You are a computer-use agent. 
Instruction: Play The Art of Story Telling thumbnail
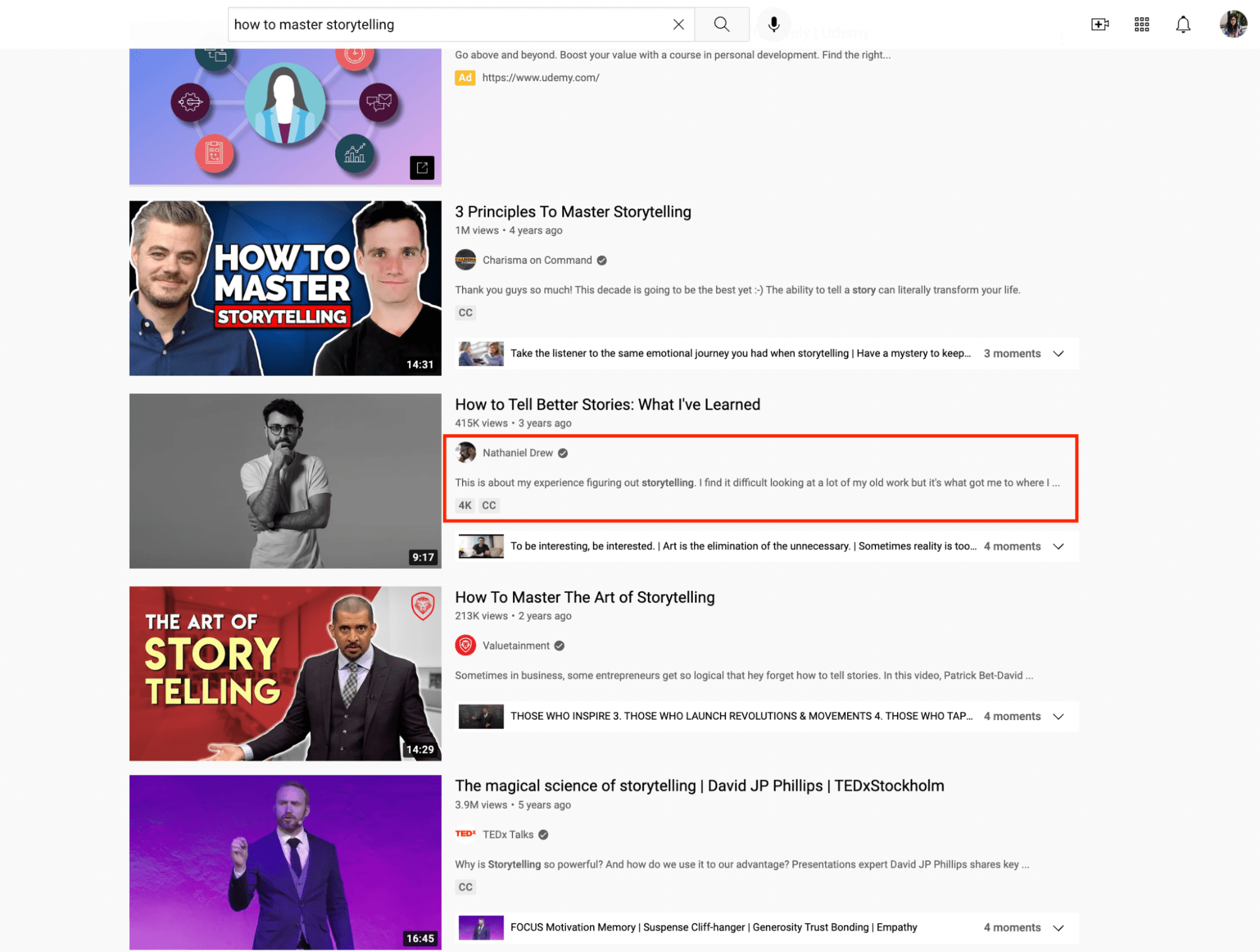tap(285, 674)
